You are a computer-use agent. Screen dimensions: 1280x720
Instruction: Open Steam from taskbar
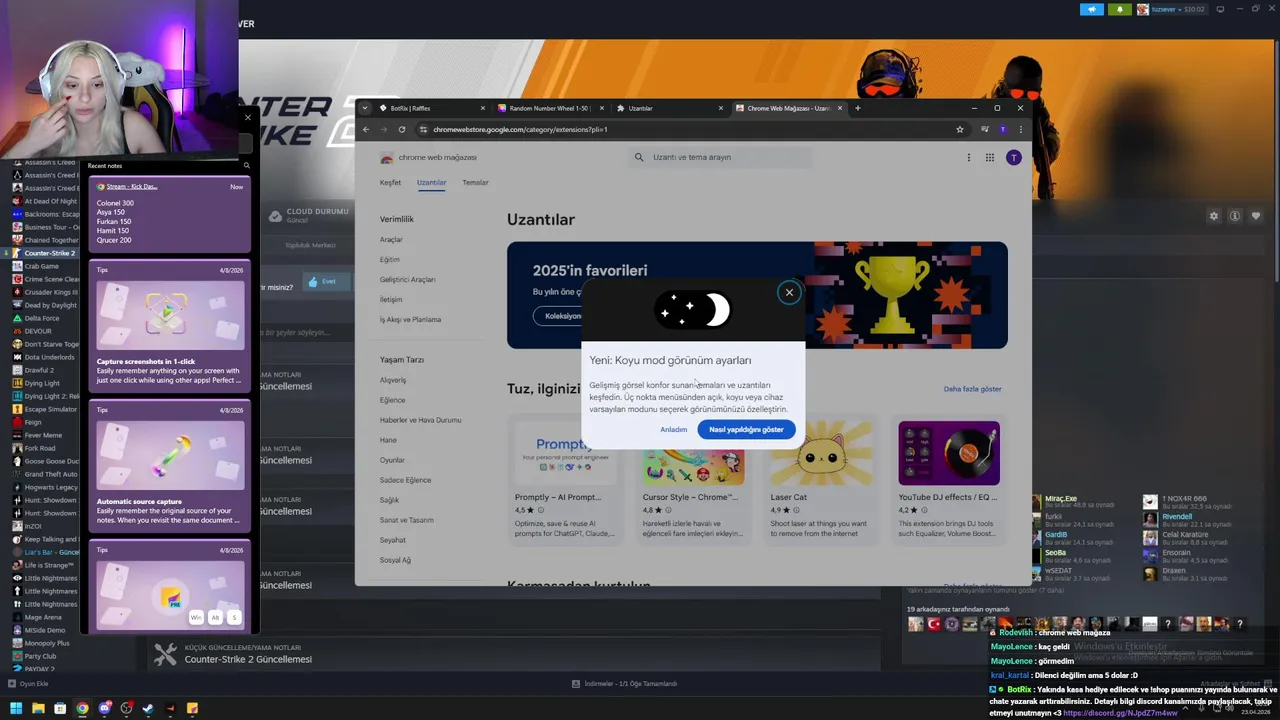(x=148, y=708)
